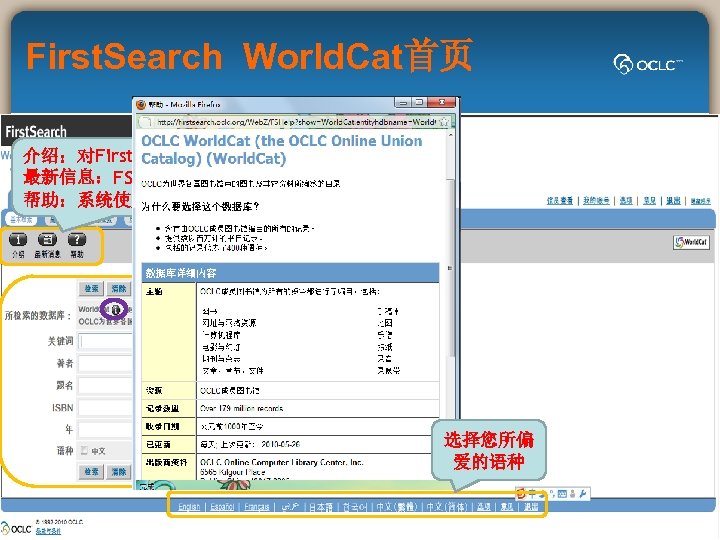This screenshot has height=540, width=720.
Task: Switch interface language to 日本語
Action: point(321,507)
